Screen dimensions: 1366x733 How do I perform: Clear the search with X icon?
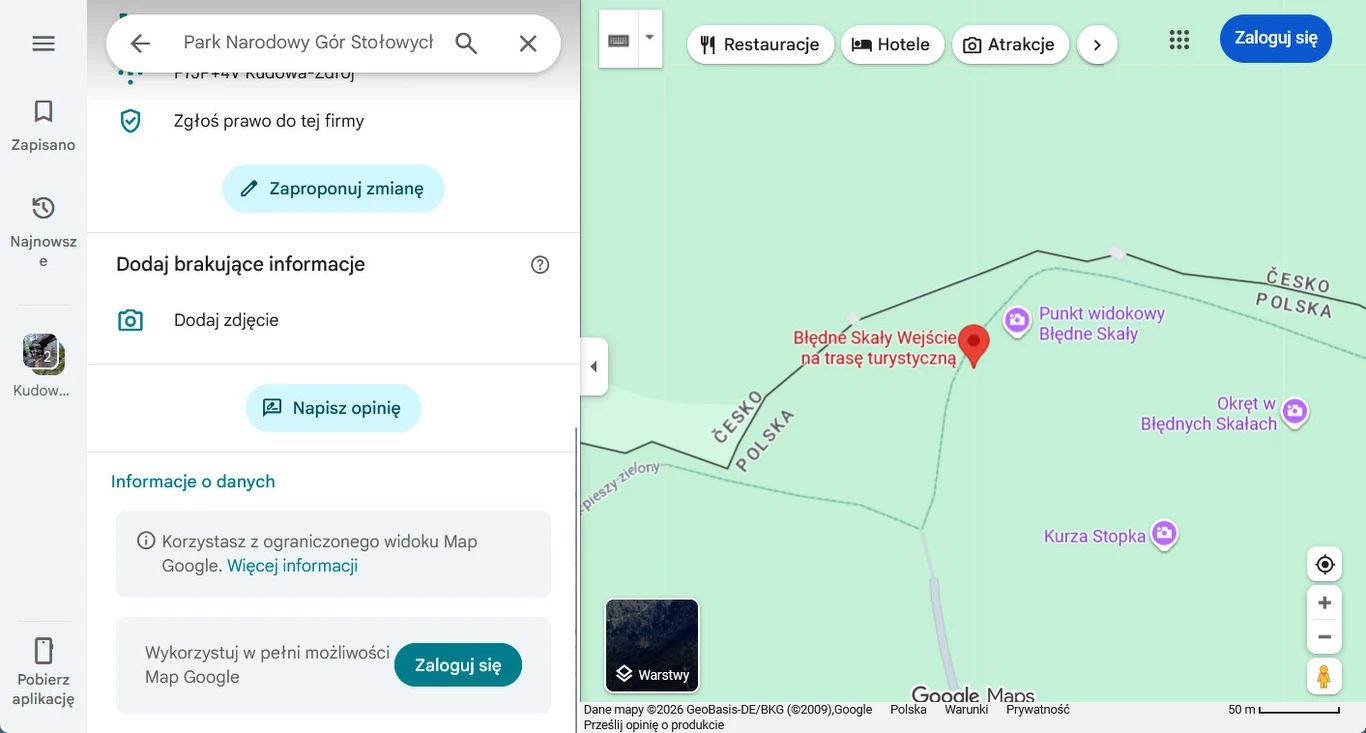click(528, 43)
